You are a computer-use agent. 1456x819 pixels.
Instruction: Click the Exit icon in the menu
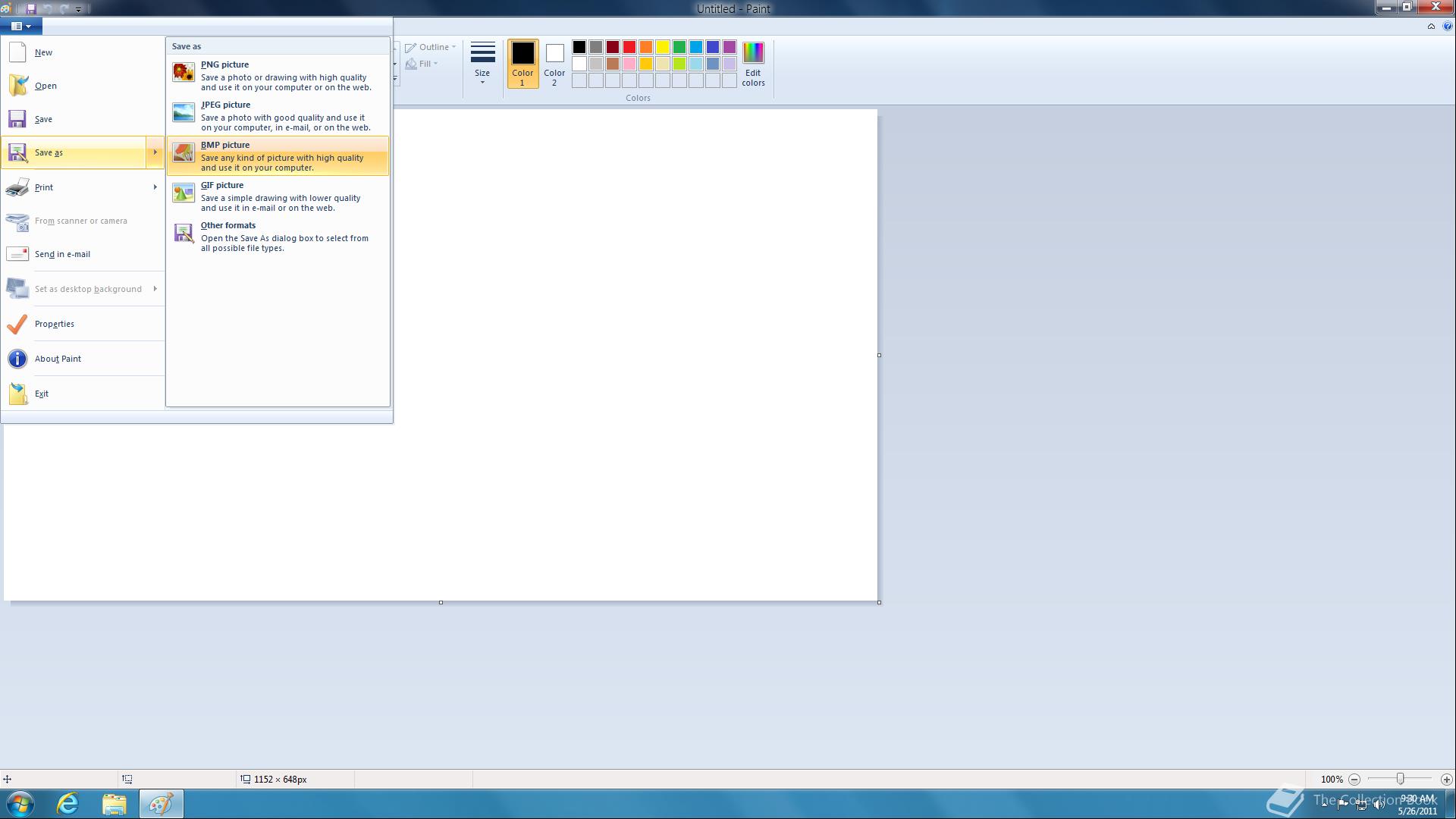tap(17, 394)
